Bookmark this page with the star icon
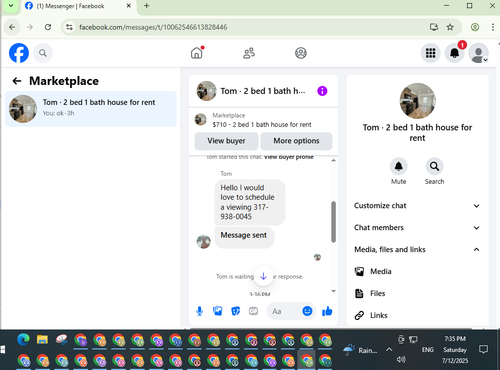The width and height of the screenshot is (500, 370). [x=450, y=27]
